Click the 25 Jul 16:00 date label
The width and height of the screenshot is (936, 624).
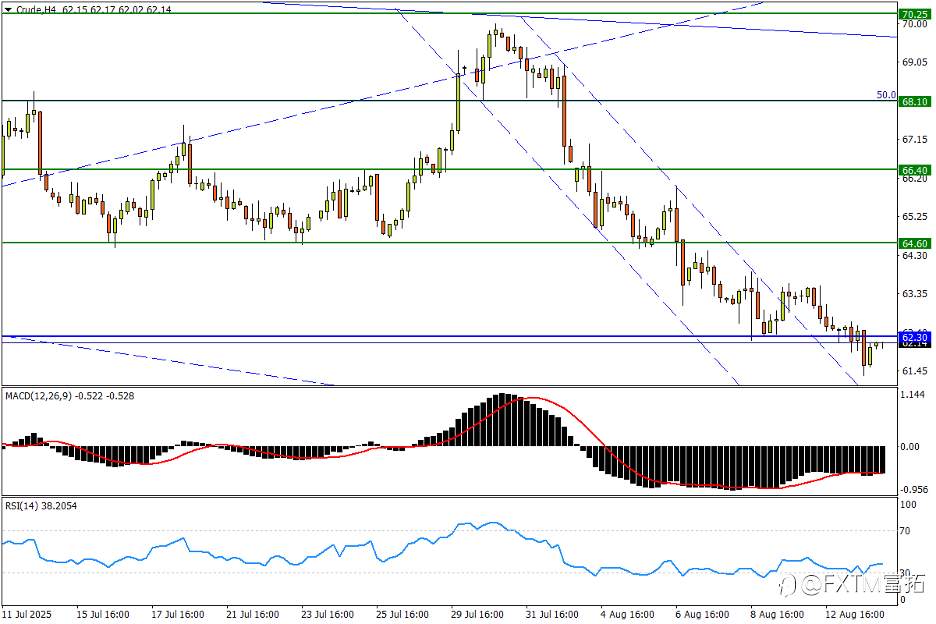pyautogui.click(x=402, y=614)
